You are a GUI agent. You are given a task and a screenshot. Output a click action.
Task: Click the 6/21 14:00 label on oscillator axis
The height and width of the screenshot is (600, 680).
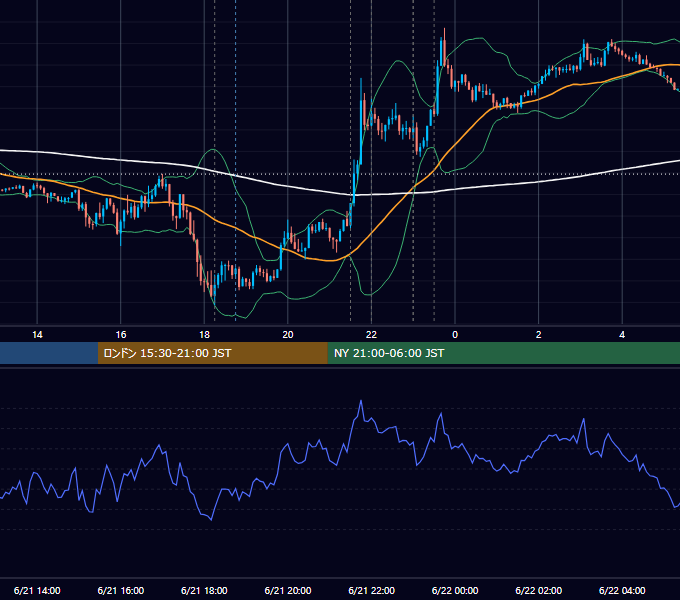pyautogui.click(x=37, y=590)
